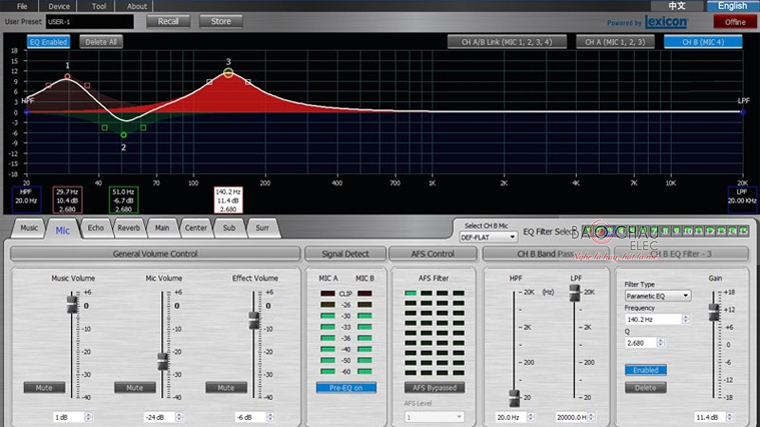The width and height of the screenshot is (760, 427).
Task: Open the File menu
Action: pyautogui.click(x=22, y=6)
